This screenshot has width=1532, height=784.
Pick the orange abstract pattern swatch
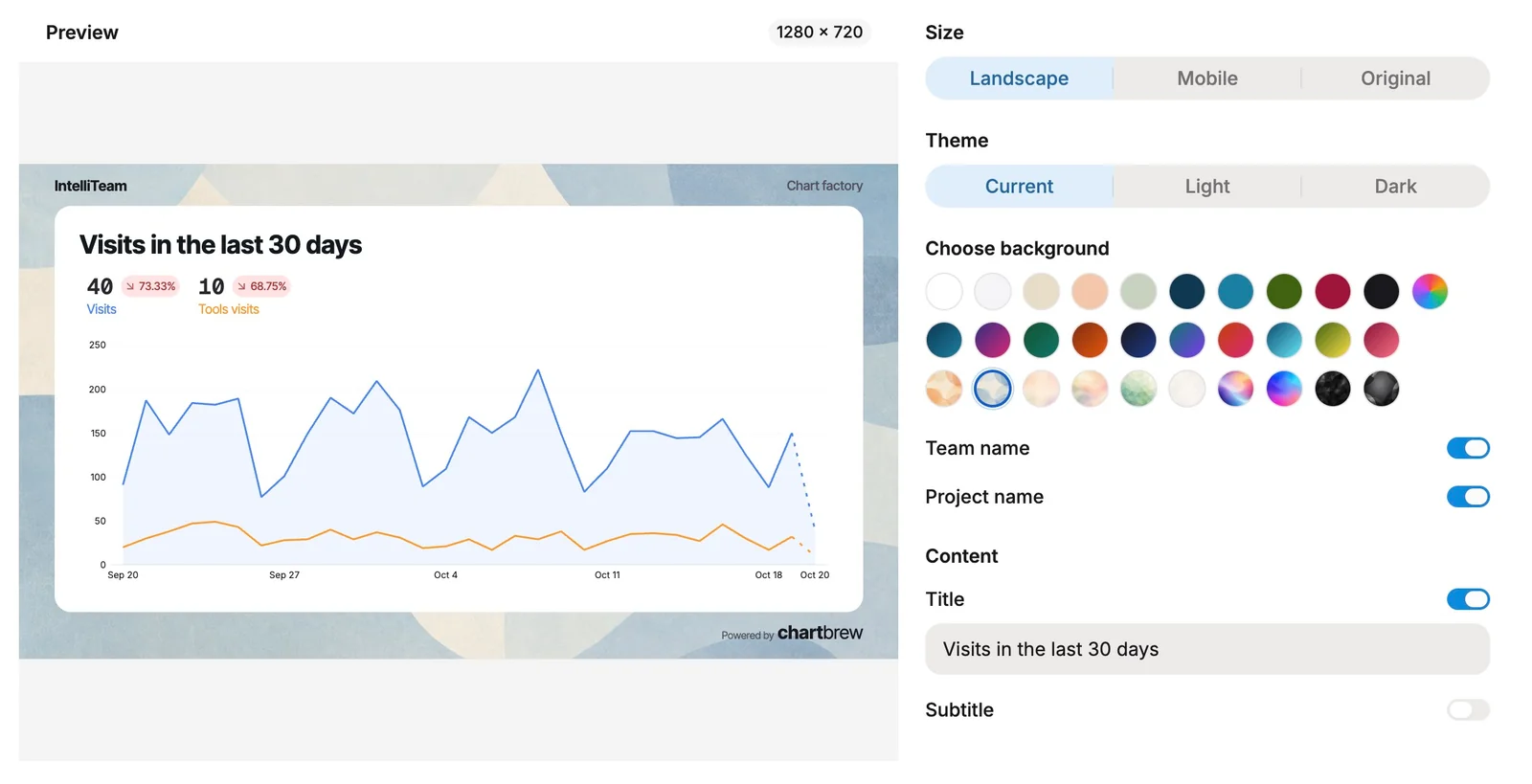(x=944, y=389)
